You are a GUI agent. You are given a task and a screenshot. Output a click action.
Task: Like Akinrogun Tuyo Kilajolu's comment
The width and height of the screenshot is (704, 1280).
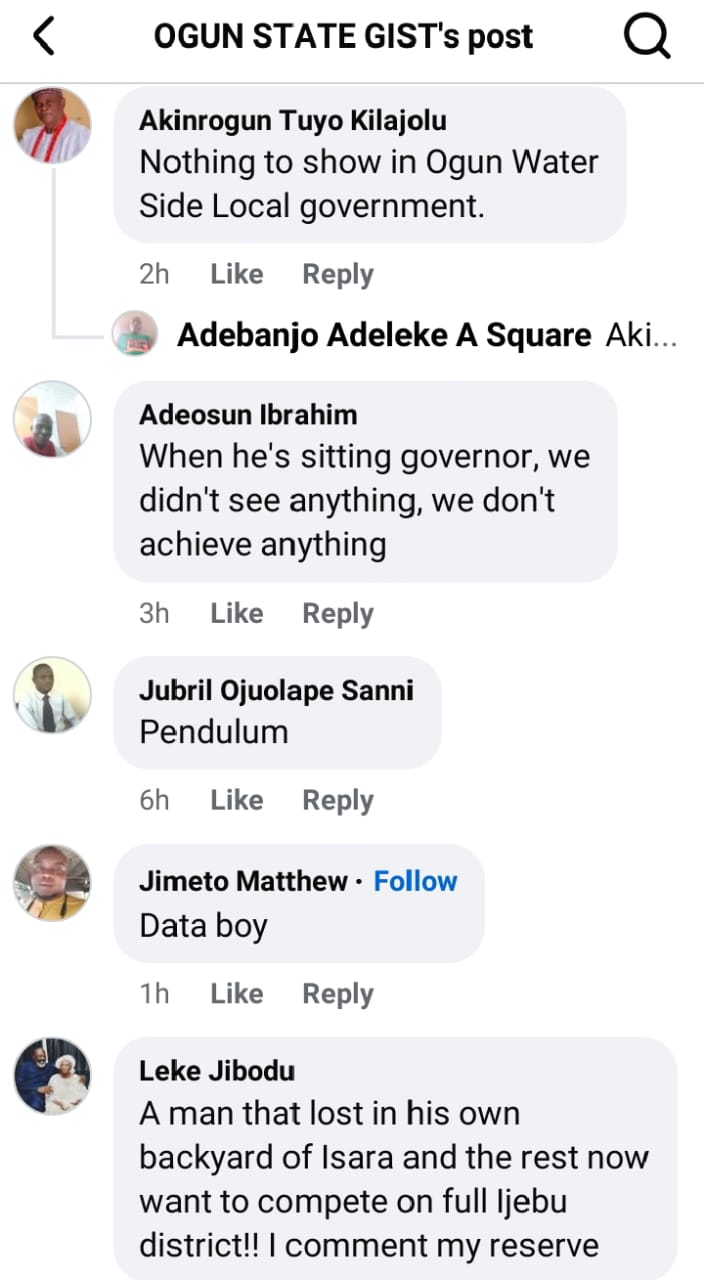click(236, 274)
